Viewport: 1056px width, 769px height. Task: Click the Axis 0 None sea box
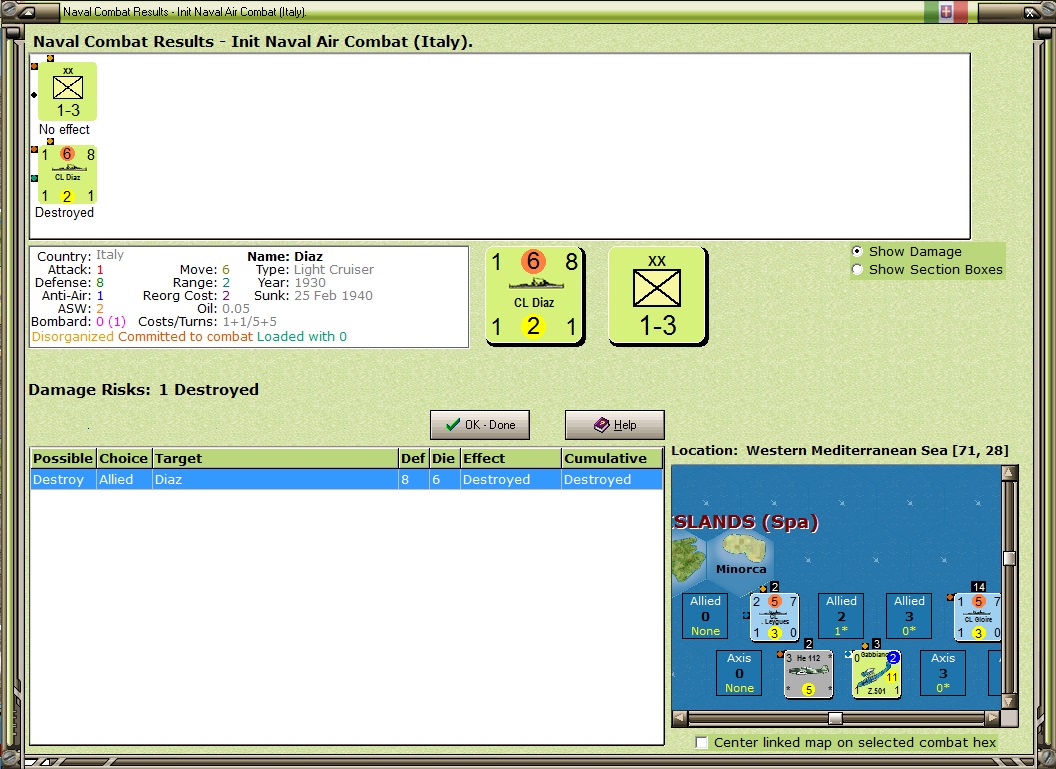coord(739,673)
